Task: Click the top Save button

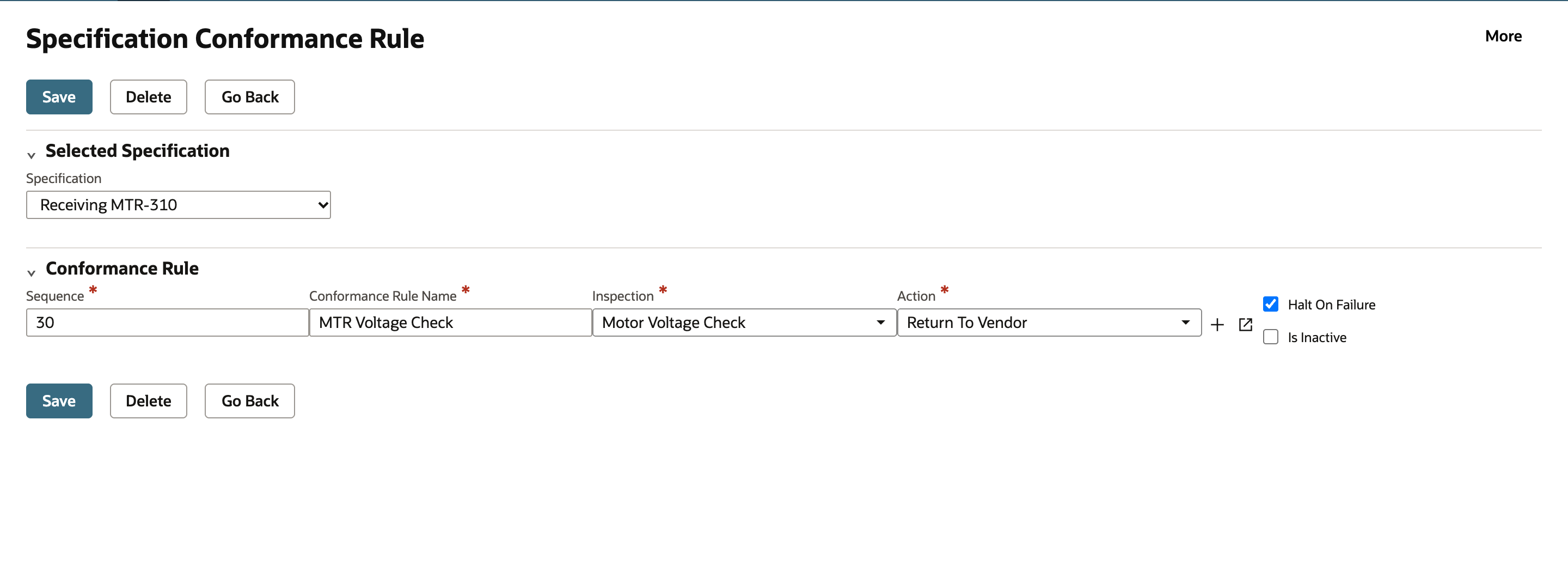Action: click(x=59, y=97)
